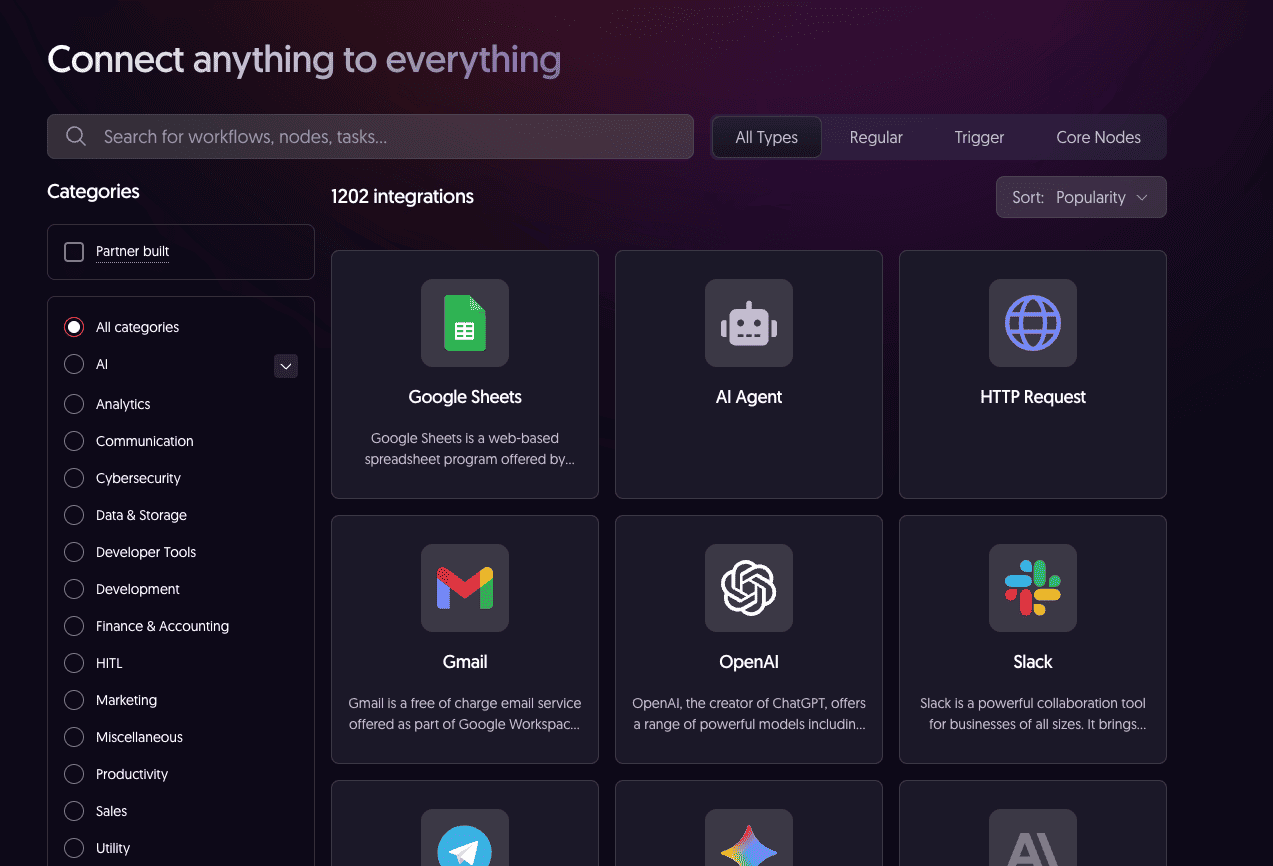Viewport: 1273px width, 866px height.
Task: Select the Finance & Accounting category
Action: pyautogui.click(x=73, y=626)
